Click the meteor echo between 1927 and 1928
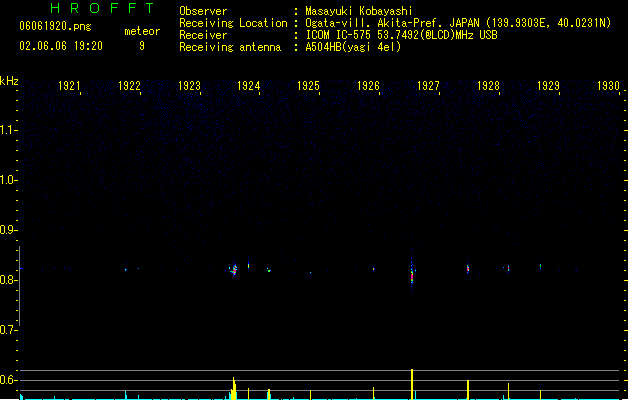Viewport: 629px width, 400px height. pyautogui.click(x=468, y=269)
